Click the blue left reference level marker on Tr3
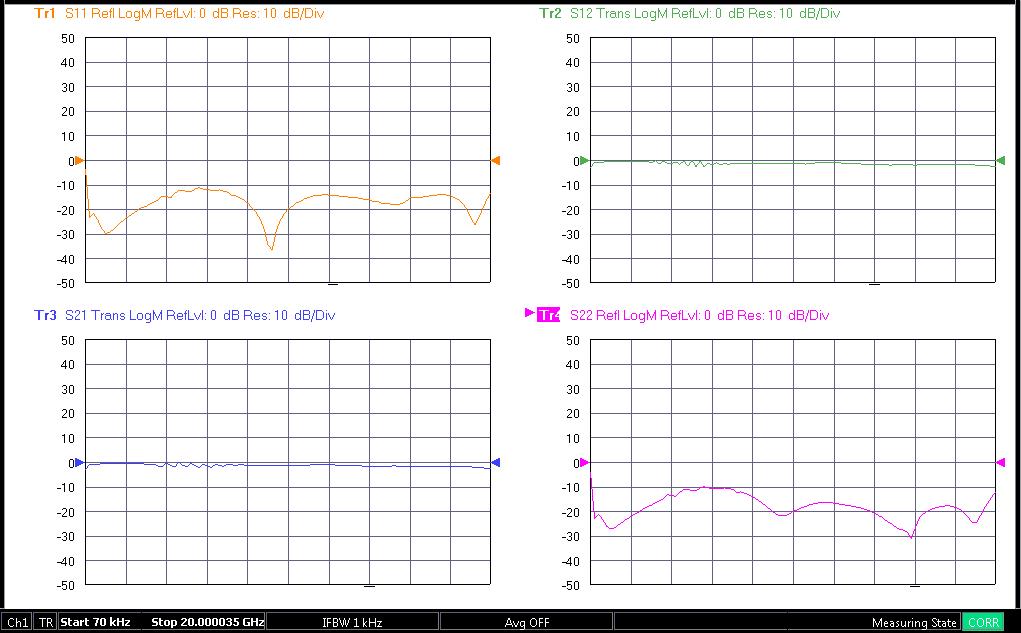The height and width of the screenshot is (633, 1021). pos(79,462)
